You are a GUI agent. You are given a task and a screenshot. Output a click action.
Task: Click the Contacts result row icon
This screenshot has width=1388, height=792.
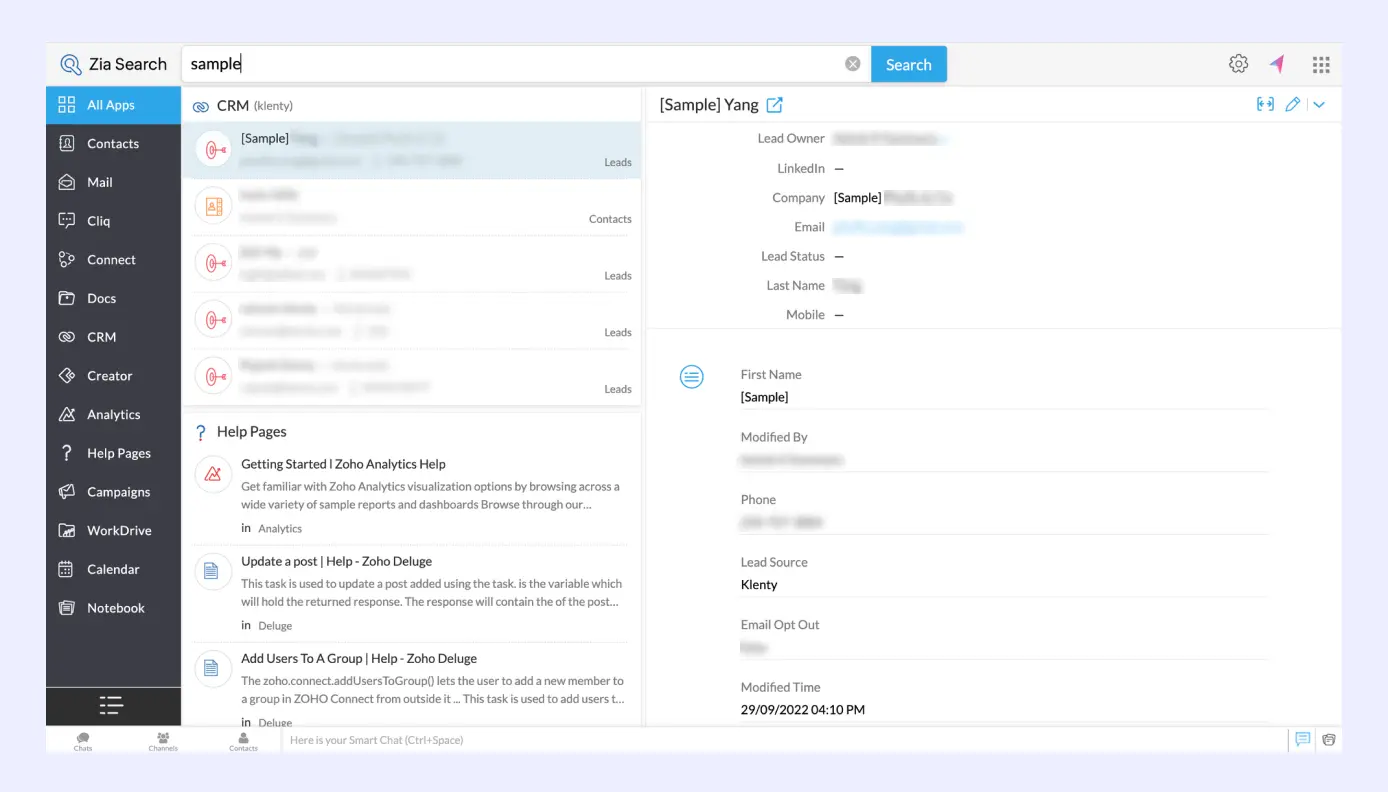[213, 207]
